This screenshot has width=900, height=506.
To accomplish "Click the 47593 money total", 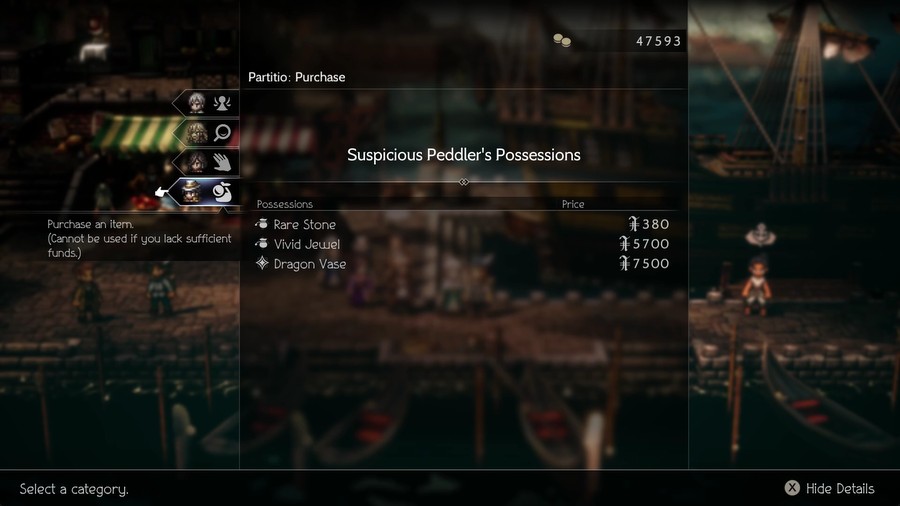I will [658, 41].
